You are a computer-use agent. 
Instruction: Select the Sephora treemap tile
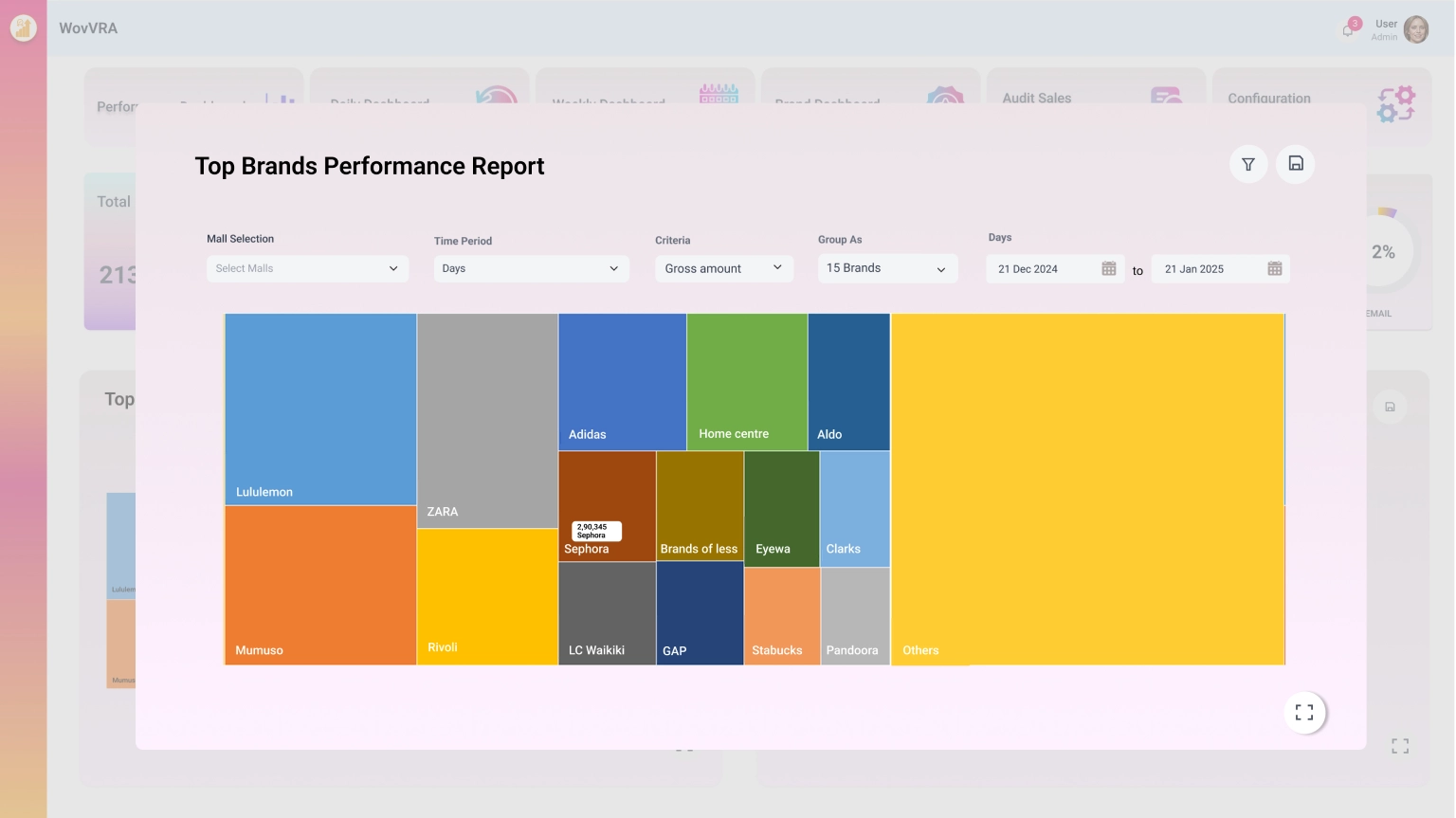pos(608,506)
